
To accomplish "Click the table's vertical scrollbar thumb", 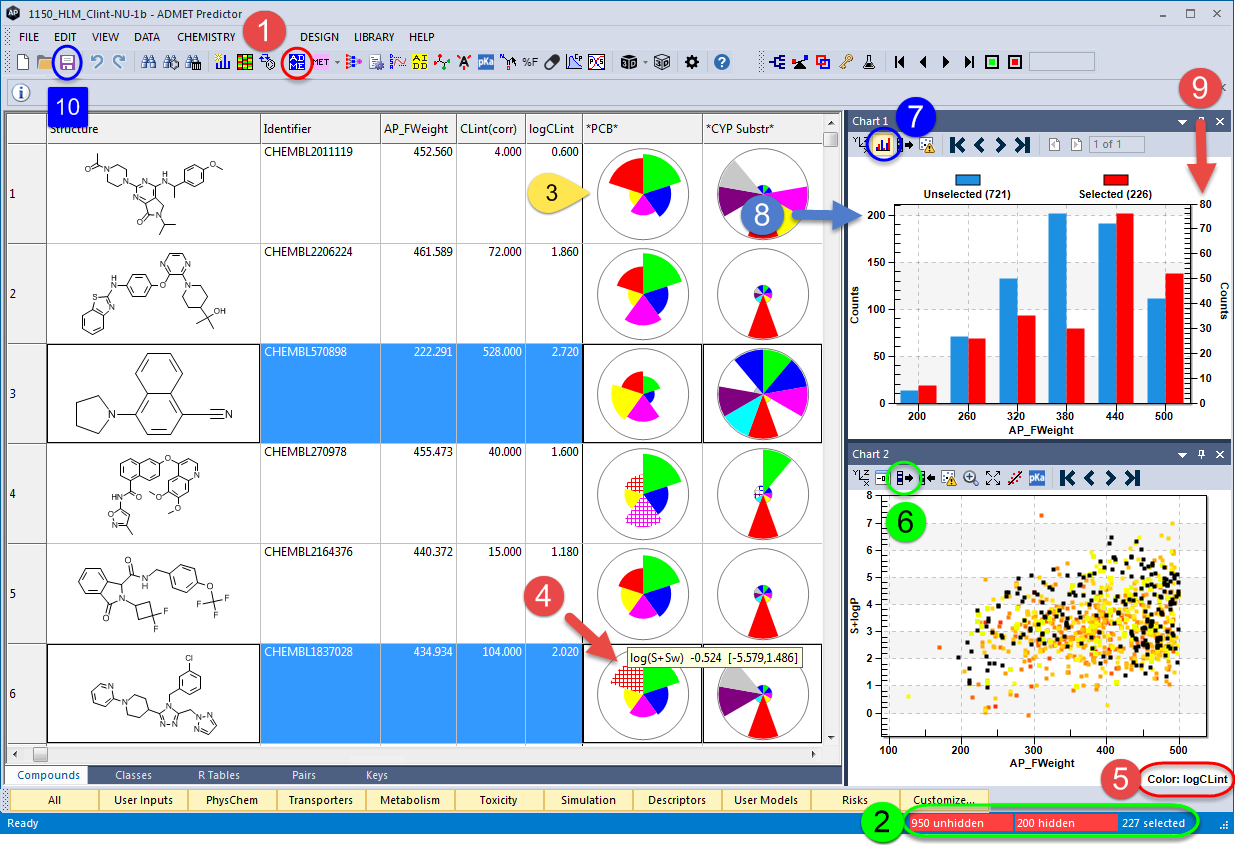I will (830, 140).
